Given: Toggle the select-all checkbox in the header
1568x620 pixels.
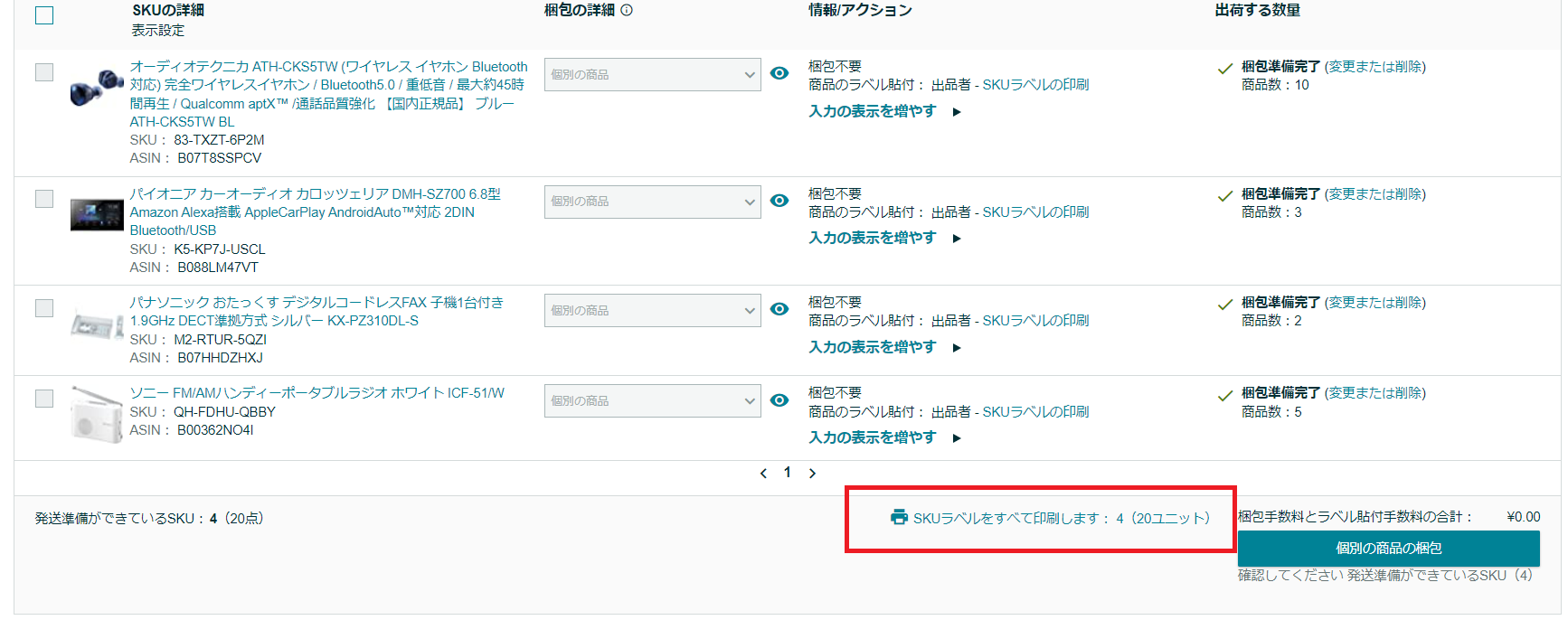Looking at the screenshot, I should point(44,15).
